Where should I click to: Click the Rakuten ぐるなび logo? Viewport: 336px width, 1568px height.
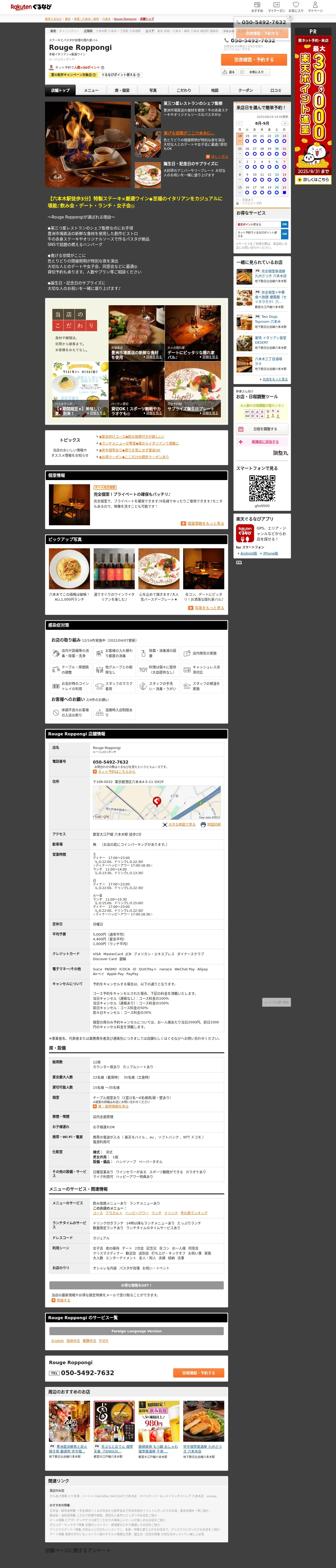click(x=31, y=7)
